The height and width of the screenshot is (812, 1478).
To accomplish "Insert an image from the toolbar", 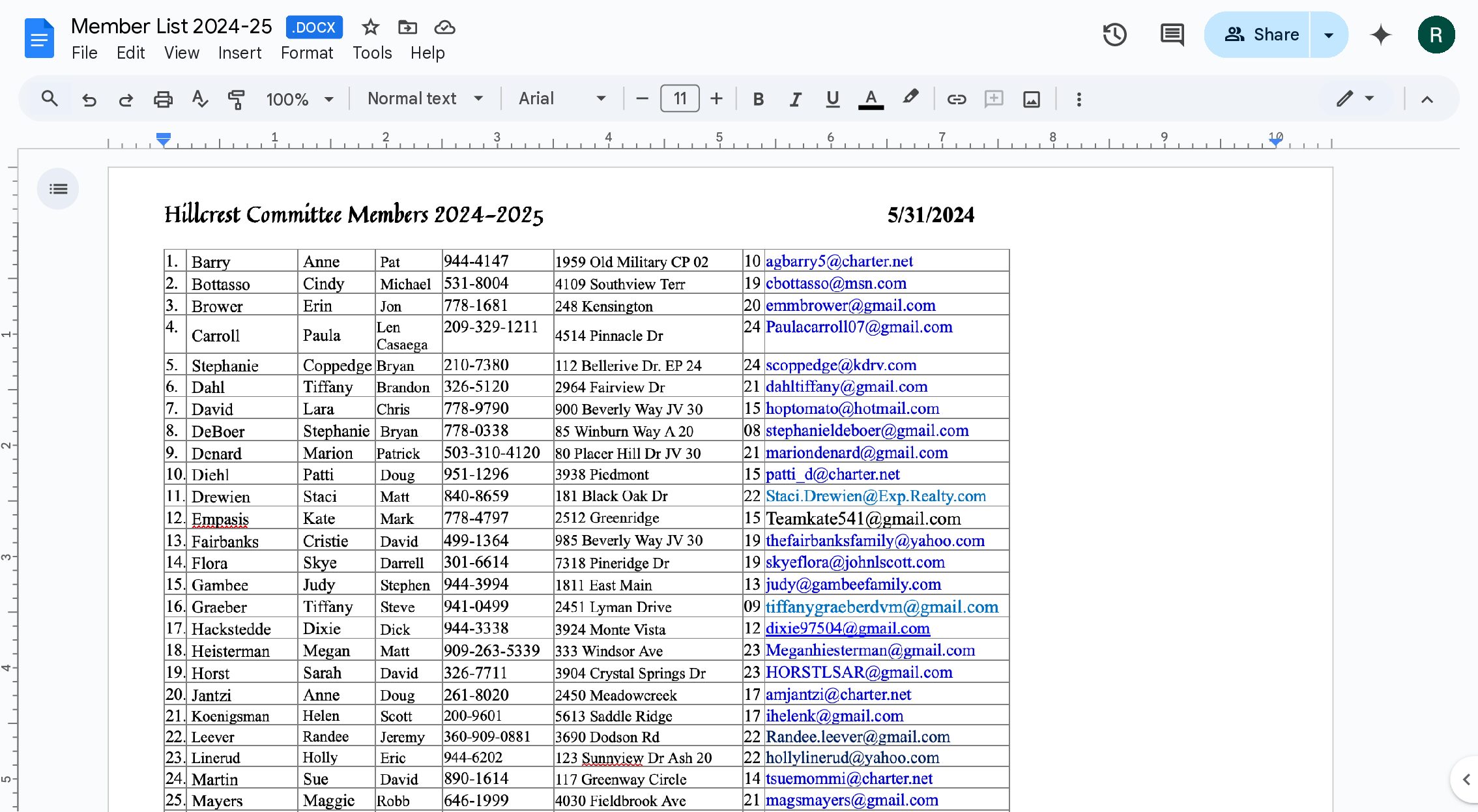I will click(x=1032, y=99).
